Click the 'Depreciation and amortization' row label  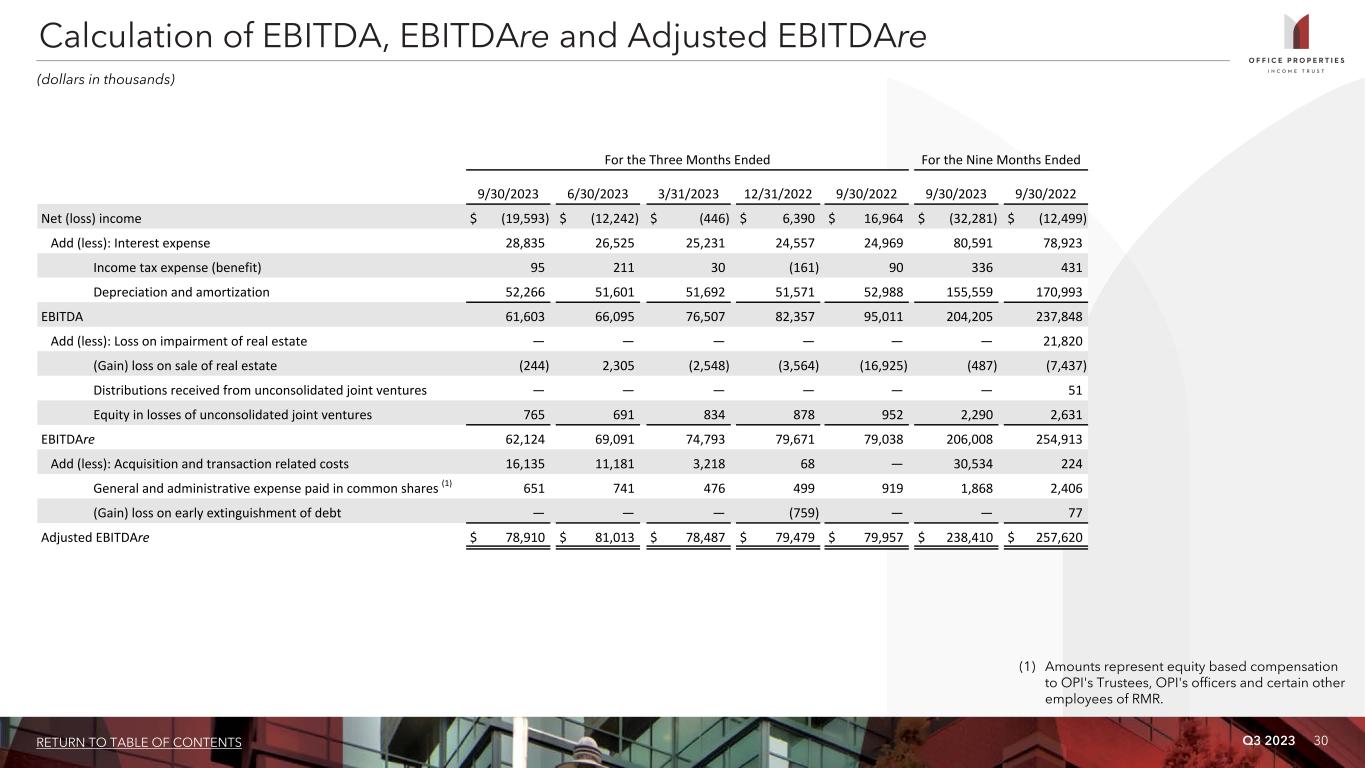point(181,292)
